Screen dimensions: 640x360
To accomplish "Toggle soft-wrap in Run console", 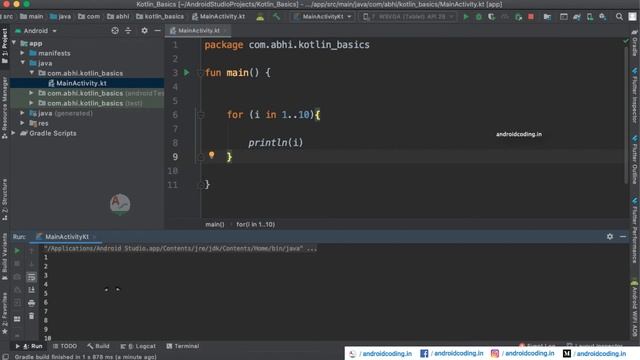I will [31, 277].
